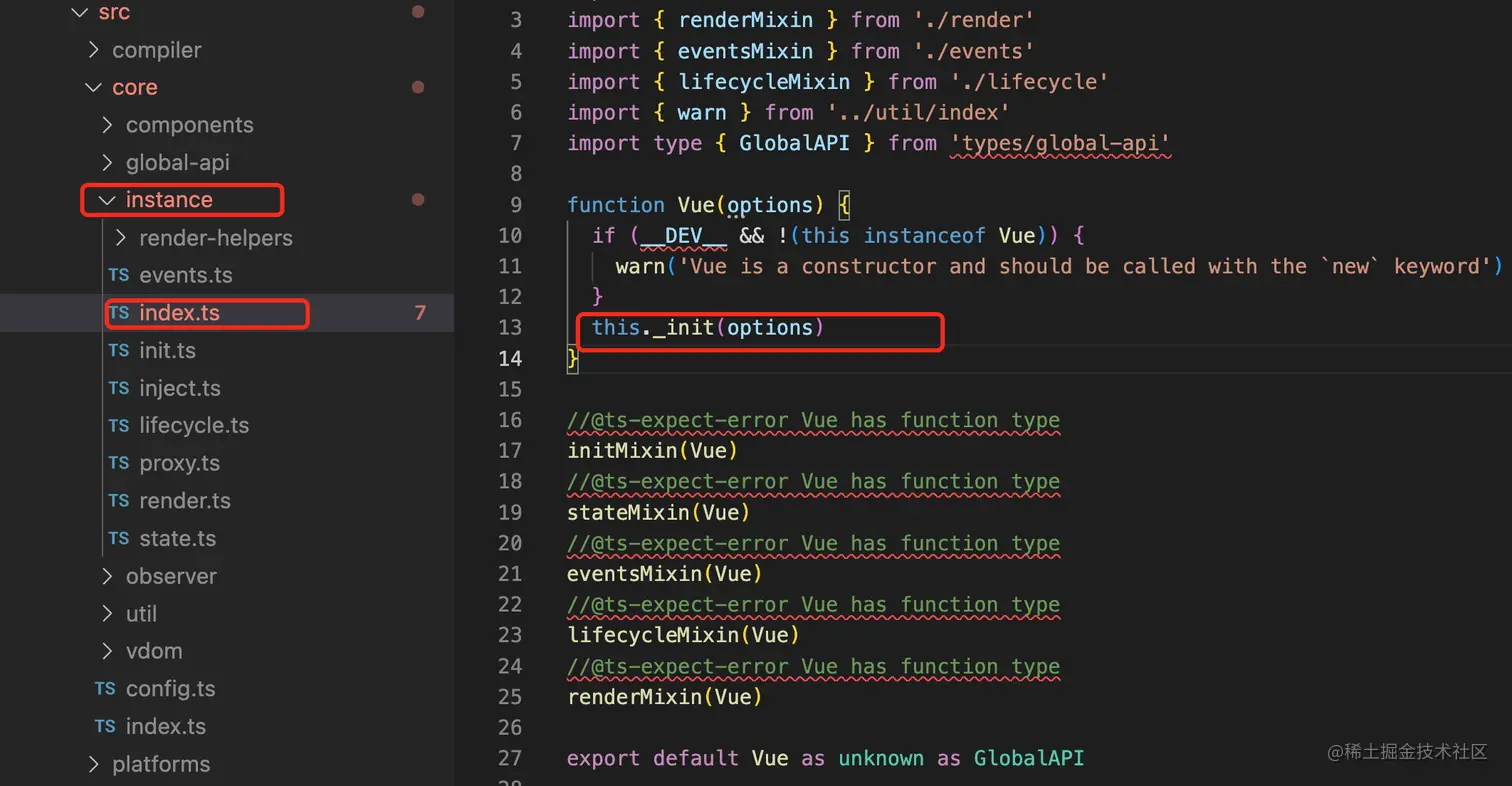Click the TS icon of init.ts
This screenshot has width=1512, height=786.
click(x=119, y=350)
